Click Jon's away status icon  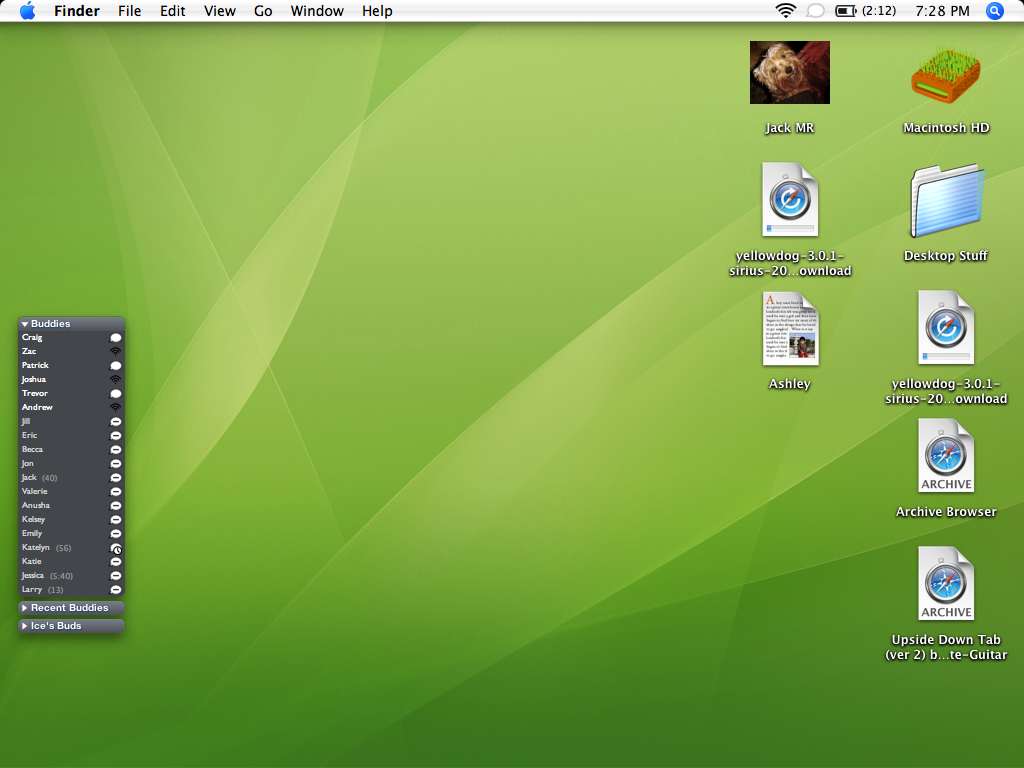pos(116,464)
